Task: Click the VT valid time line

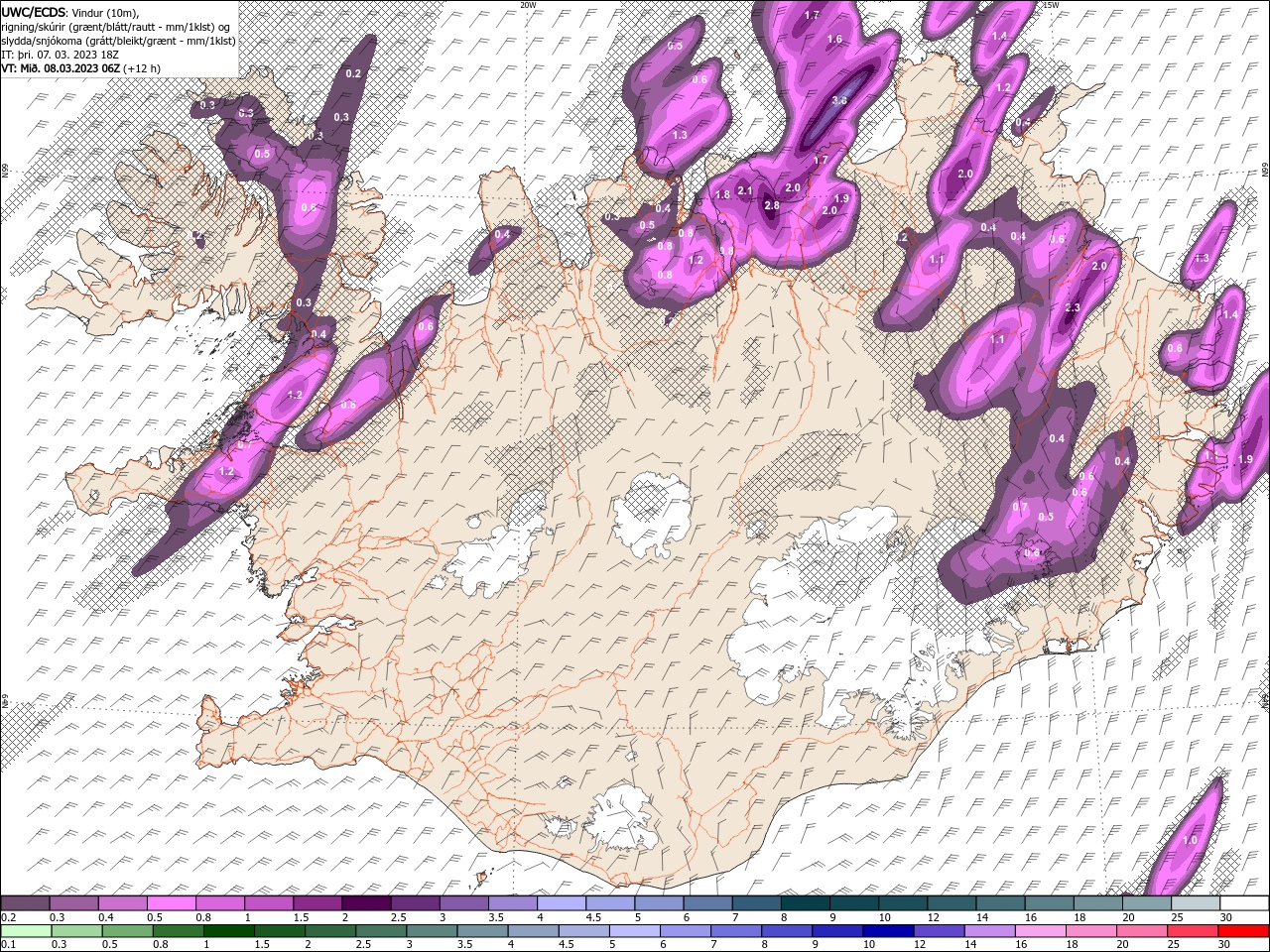Action: pos(80,68)
